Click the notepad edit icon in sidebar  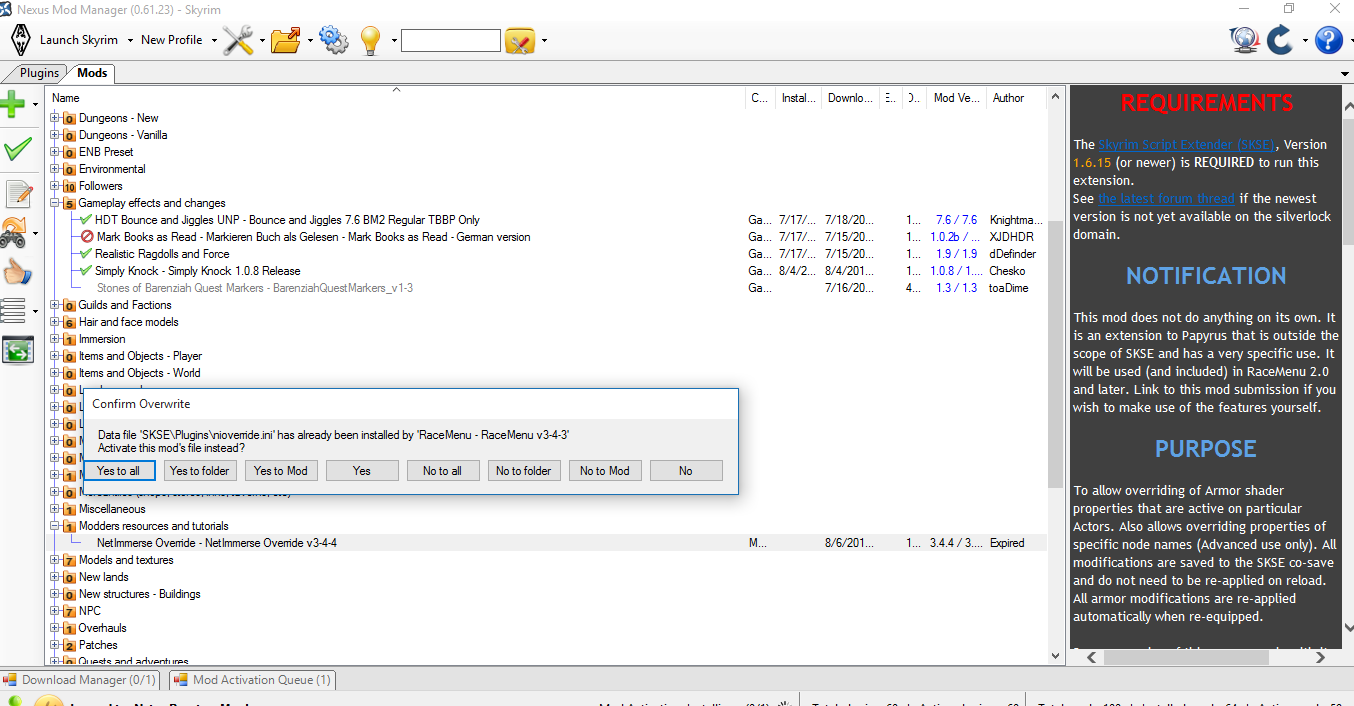coord(17,194)
